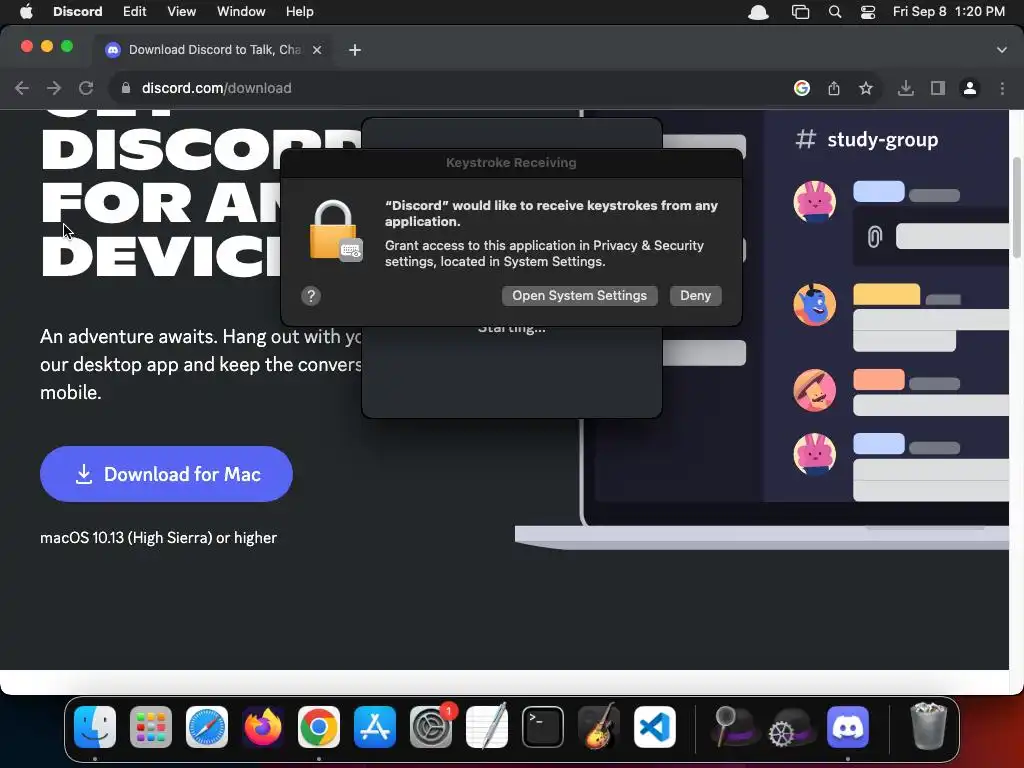Open the Discord menu in menu bar
1024x768 pixels.
pyautogui.click(x=77, y=12)
